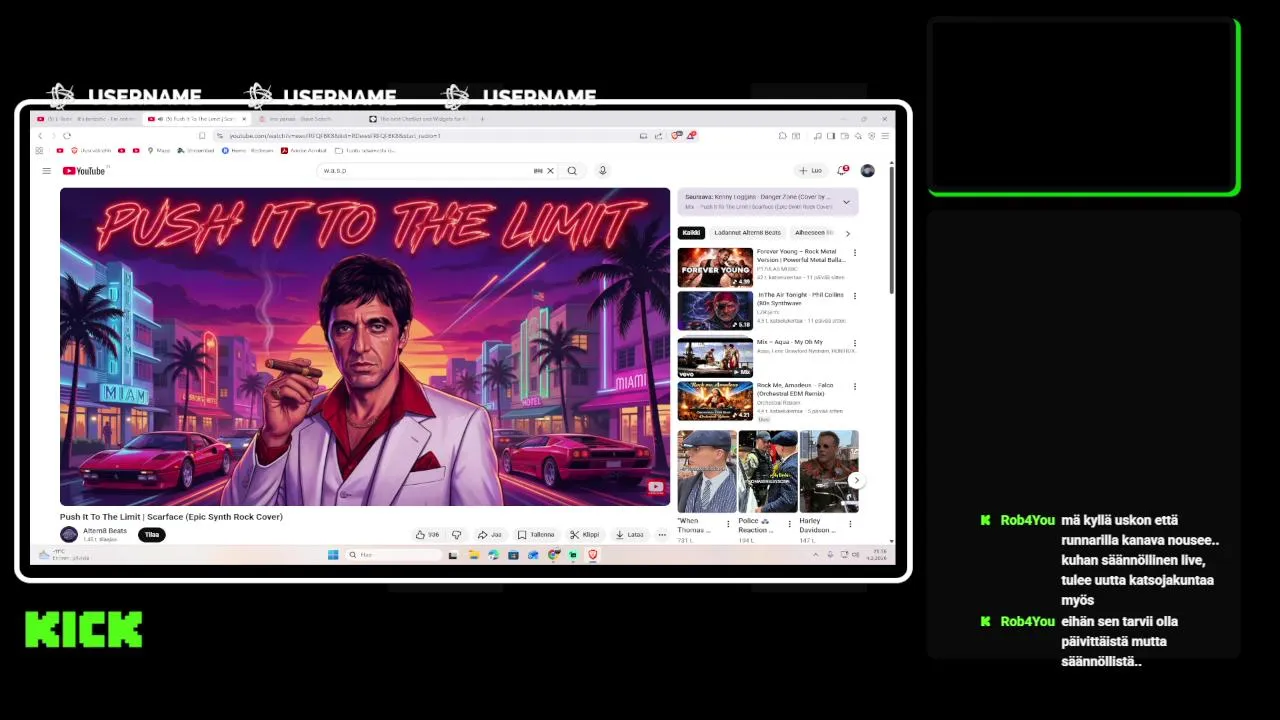The image size is (1280, 720).
Task: Open Brave browser from the taskbar
Action: click(592, 555)
